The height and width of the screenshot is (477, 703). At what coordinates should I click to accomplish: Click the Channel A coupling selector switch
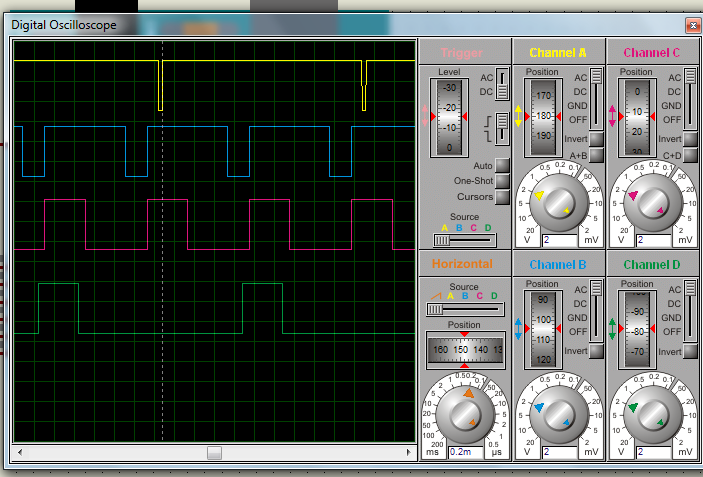[x=596, y=97]
